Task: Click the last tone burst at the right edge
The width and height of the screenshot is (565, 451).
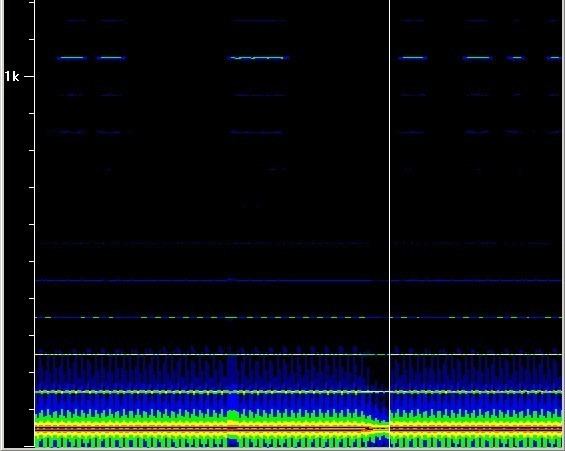Action: tap(554, 58)
